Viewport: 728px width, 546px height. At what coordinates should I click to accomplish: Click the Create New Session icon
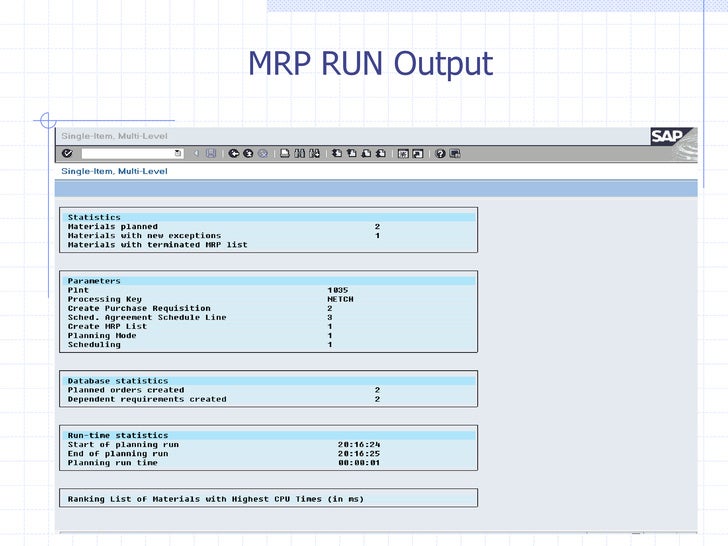tap(403, 153)
